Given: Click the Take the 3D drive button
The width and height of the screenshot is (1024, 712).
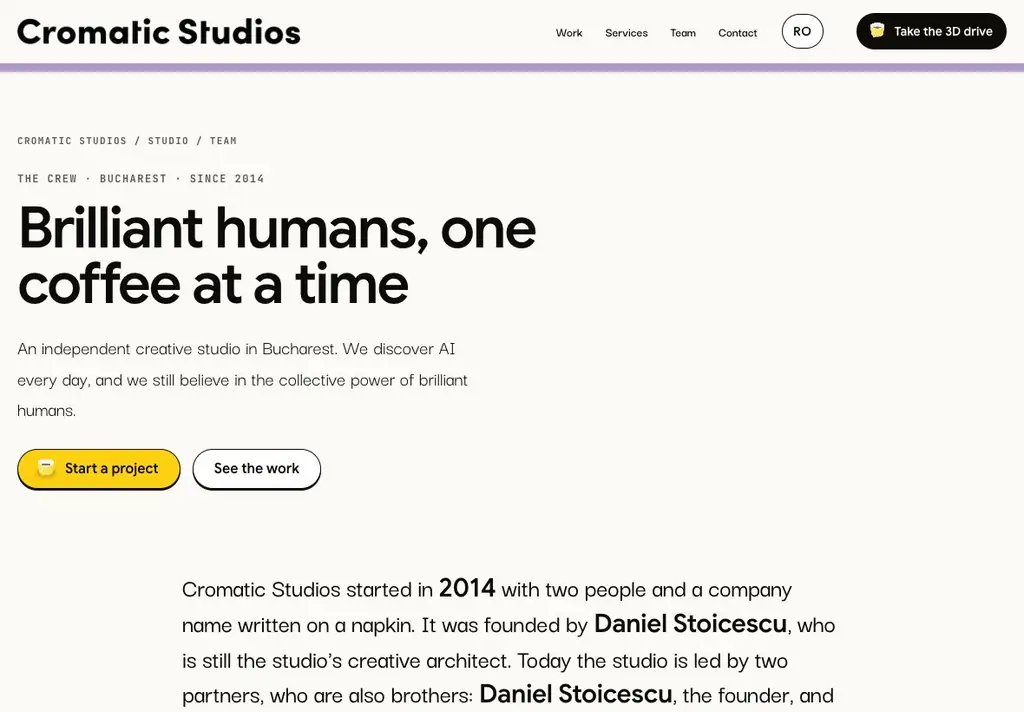Looking at the screenshot, I should [x=931, y=31].
